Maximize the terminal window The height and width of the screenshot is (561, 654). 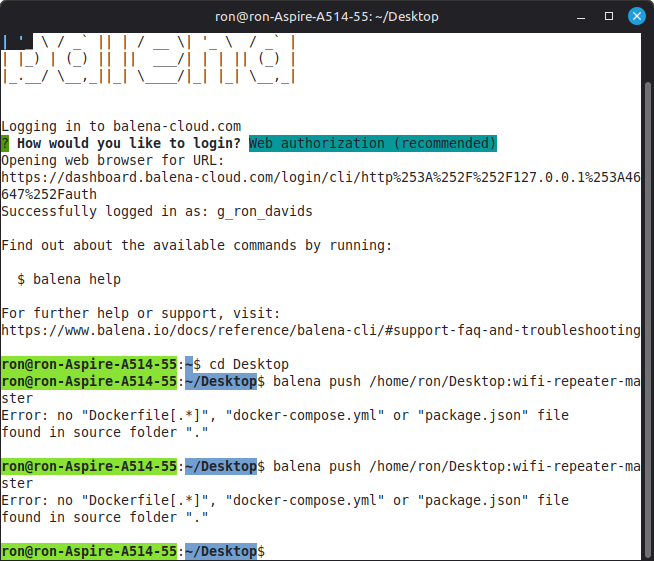[x=609, y=16]
